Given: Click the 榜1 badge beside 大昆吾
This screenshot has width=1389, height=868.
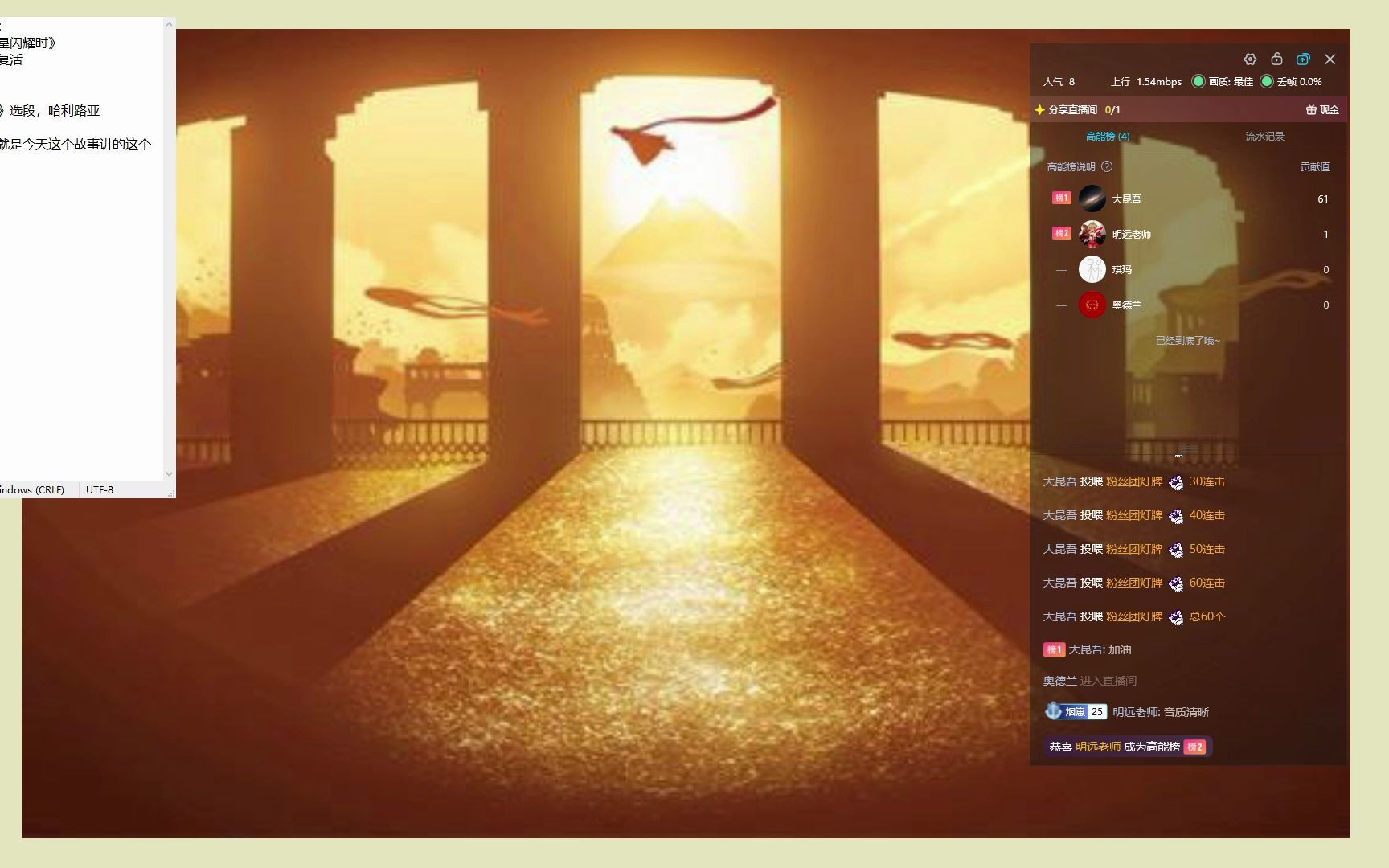Looking at the screenshot, I should [1061, 198].
